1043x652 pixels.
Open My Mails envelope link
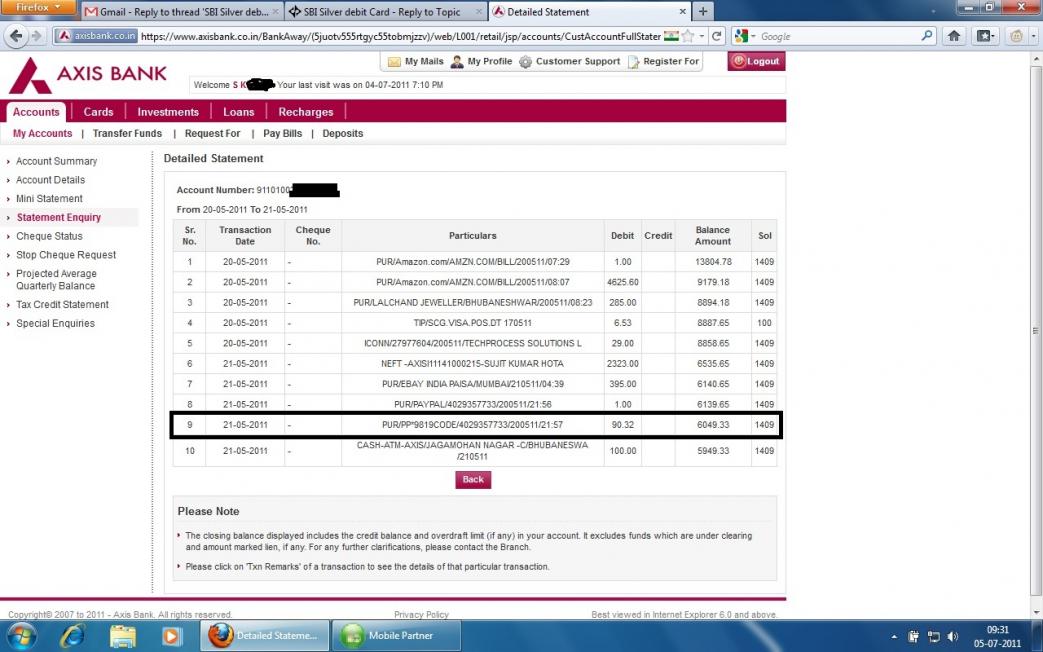click(415, 61)
